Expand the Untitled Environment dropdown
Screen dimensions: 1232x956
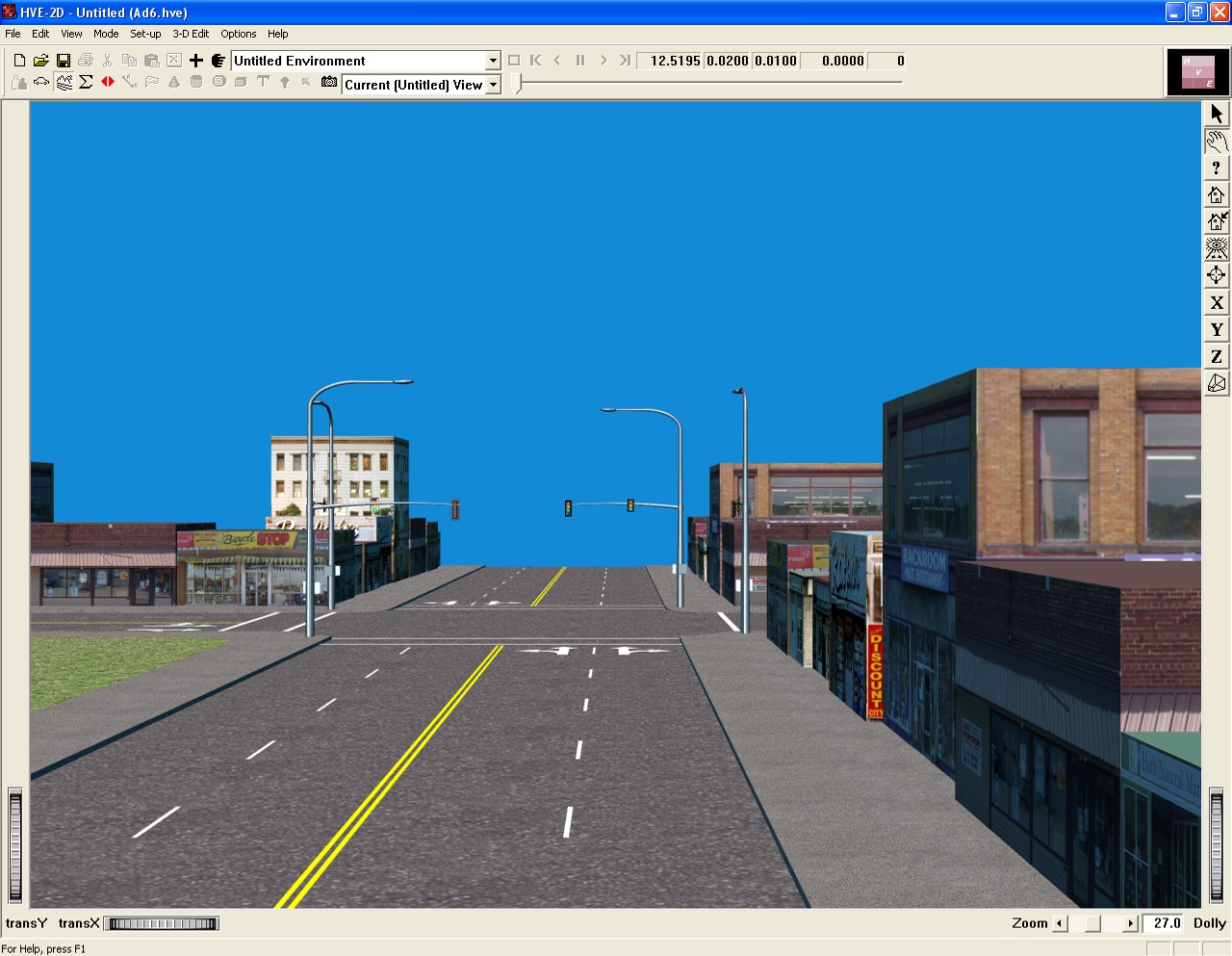tap(493, 61)
